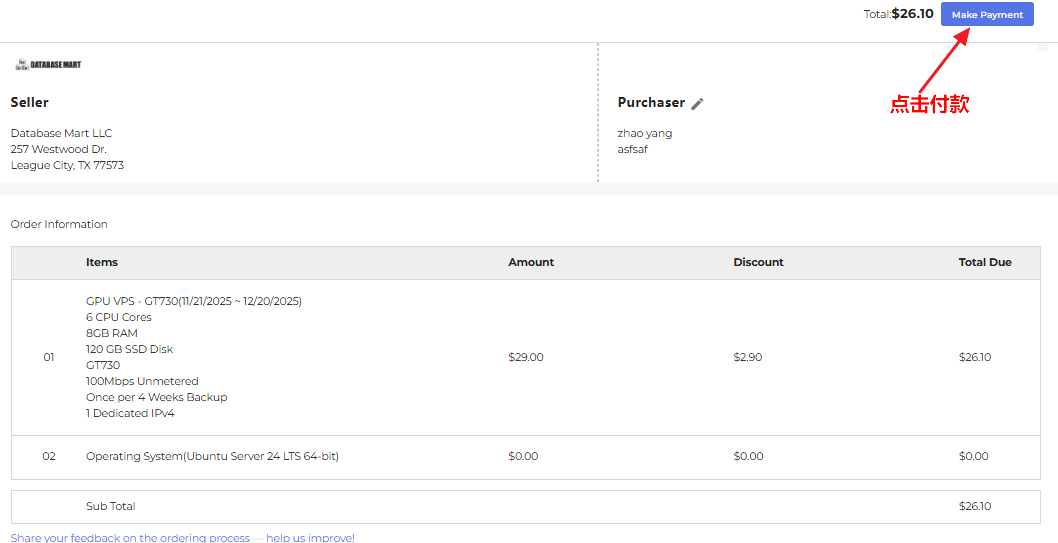
Task: Click the purchaser name zhao yang
Action: point(644,133)
